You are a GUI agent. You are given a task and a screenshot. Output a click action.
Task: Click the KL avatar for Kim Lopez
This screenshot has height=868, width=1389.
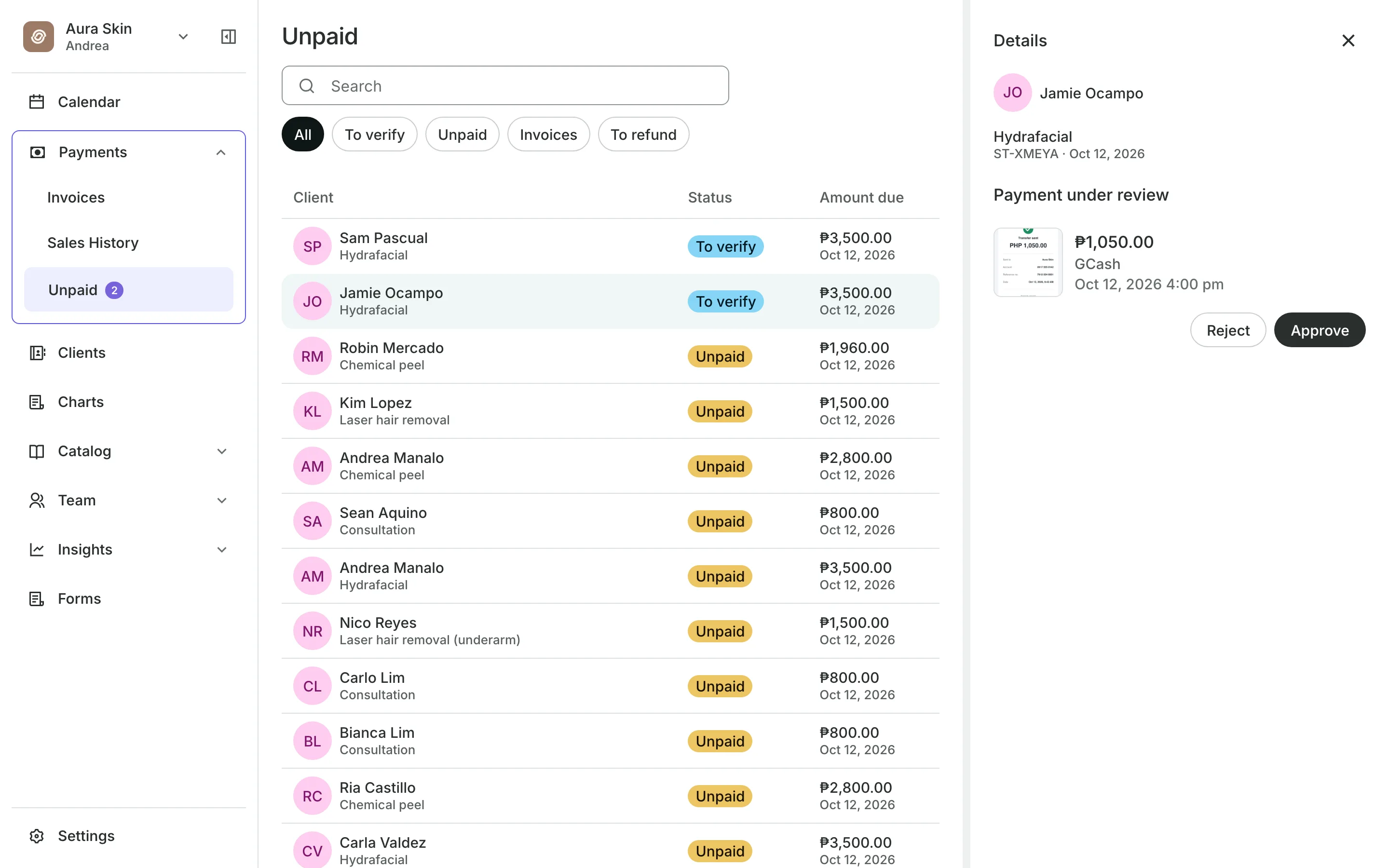coord(312,411)
